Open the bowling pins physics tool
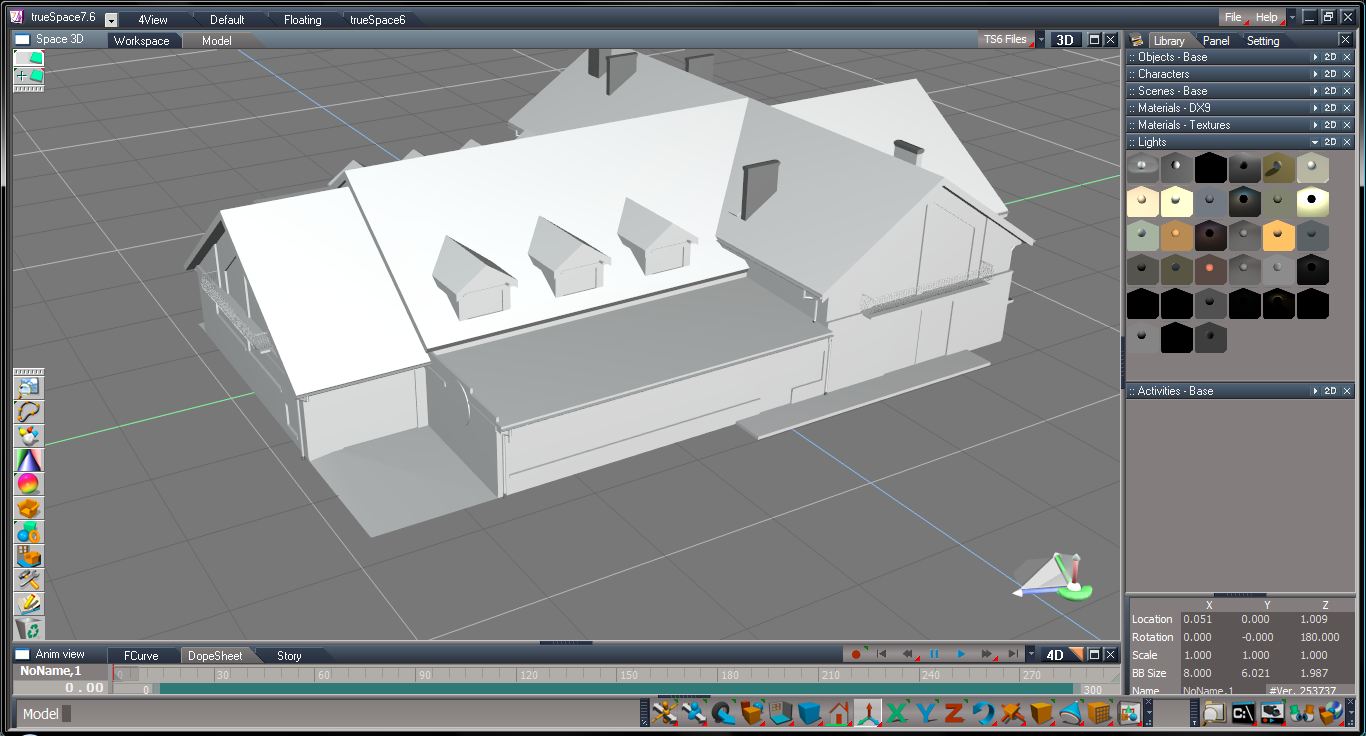1366x736 pixels. coord(28,436)
